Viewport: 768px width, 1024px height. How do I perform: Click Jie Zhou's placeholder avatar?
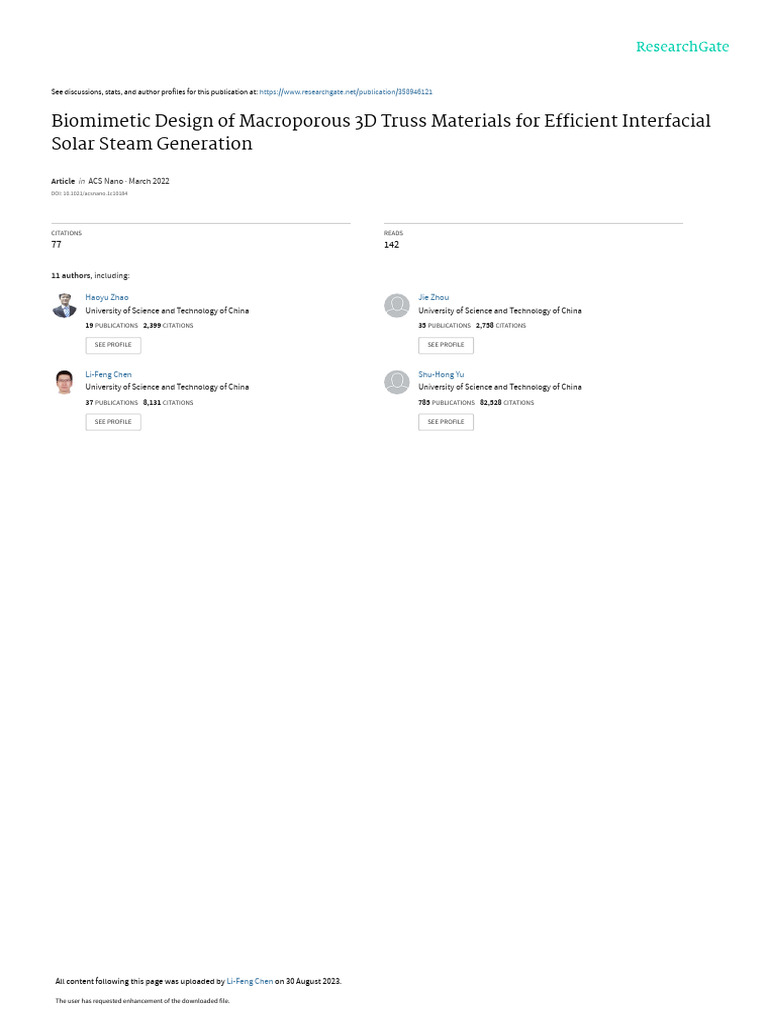point(397,306)
